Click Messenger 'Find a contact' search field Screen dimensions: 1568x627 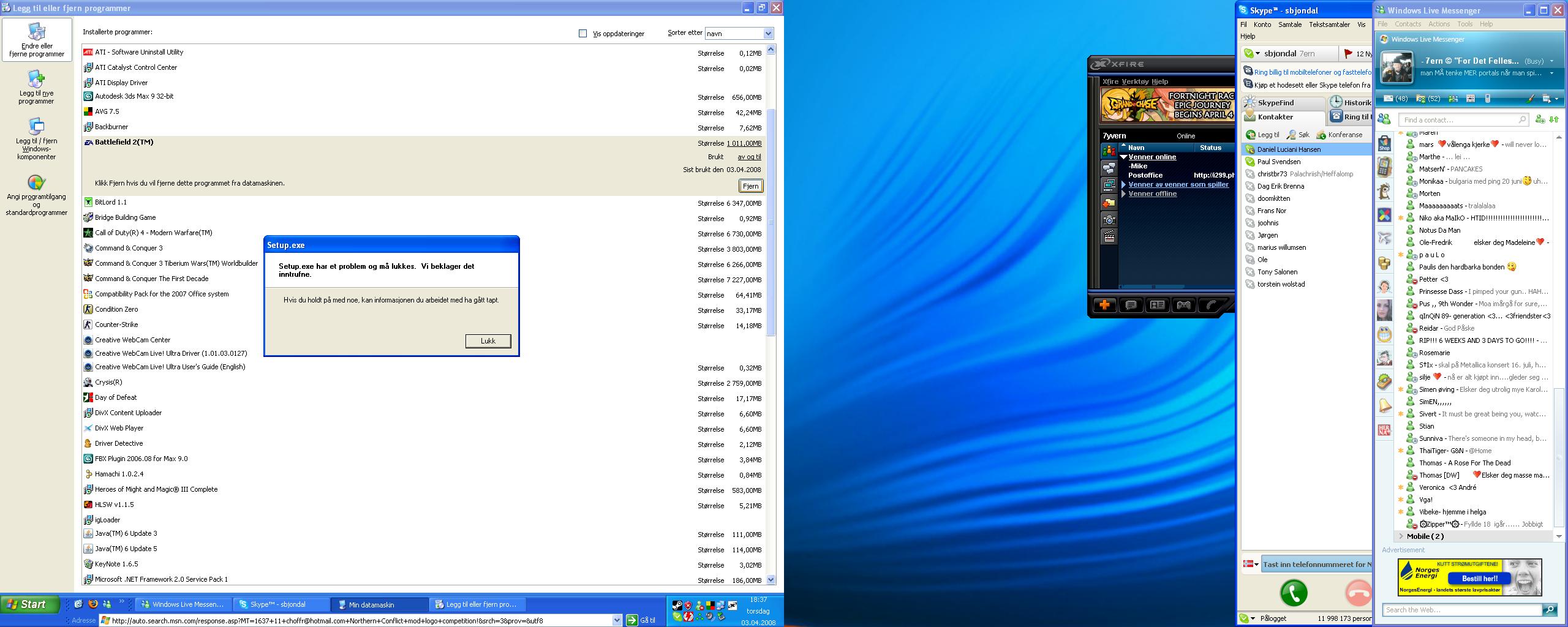(1464, 120)
